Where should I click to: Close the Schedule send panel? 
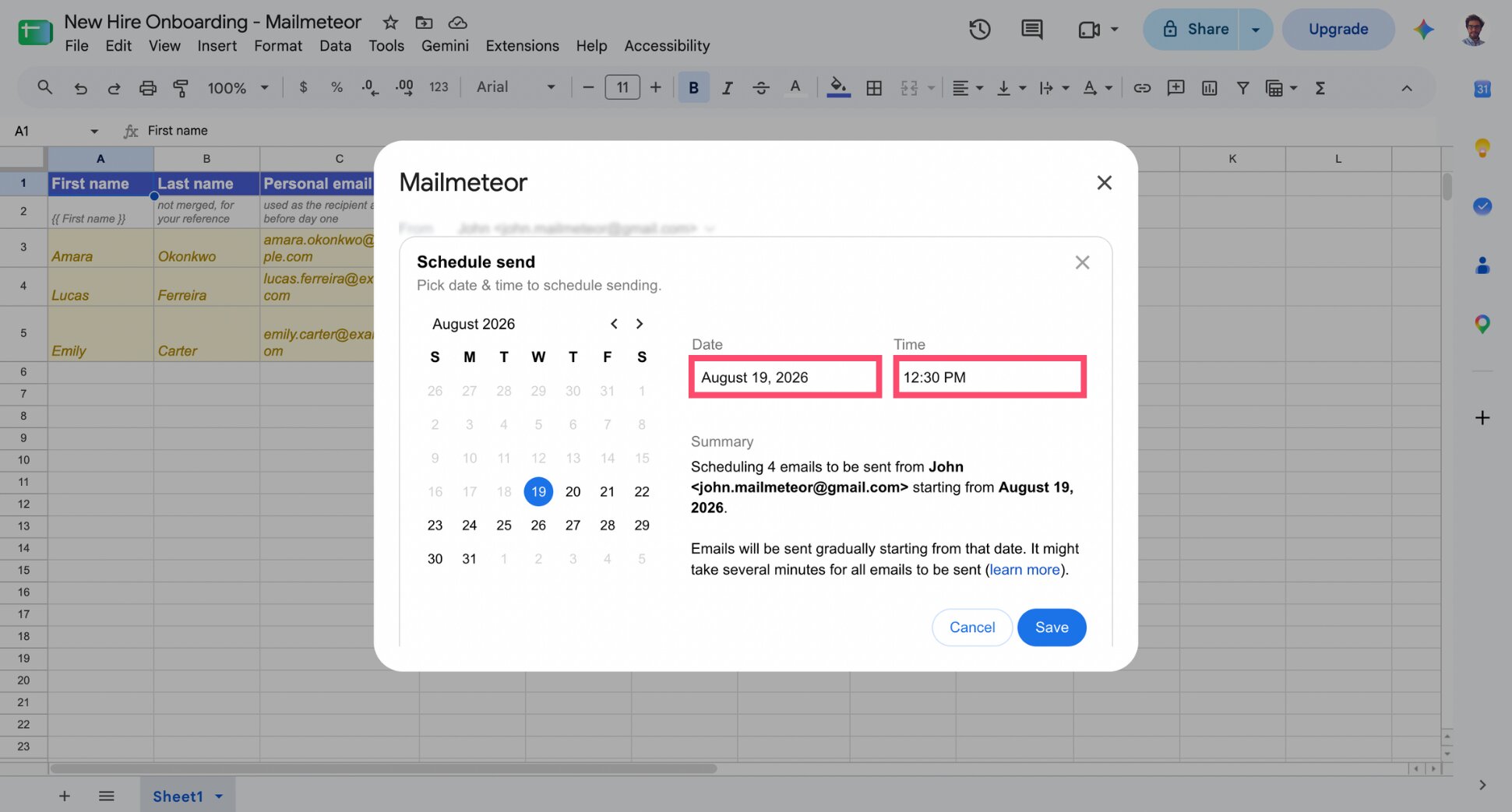(1082, 262)
